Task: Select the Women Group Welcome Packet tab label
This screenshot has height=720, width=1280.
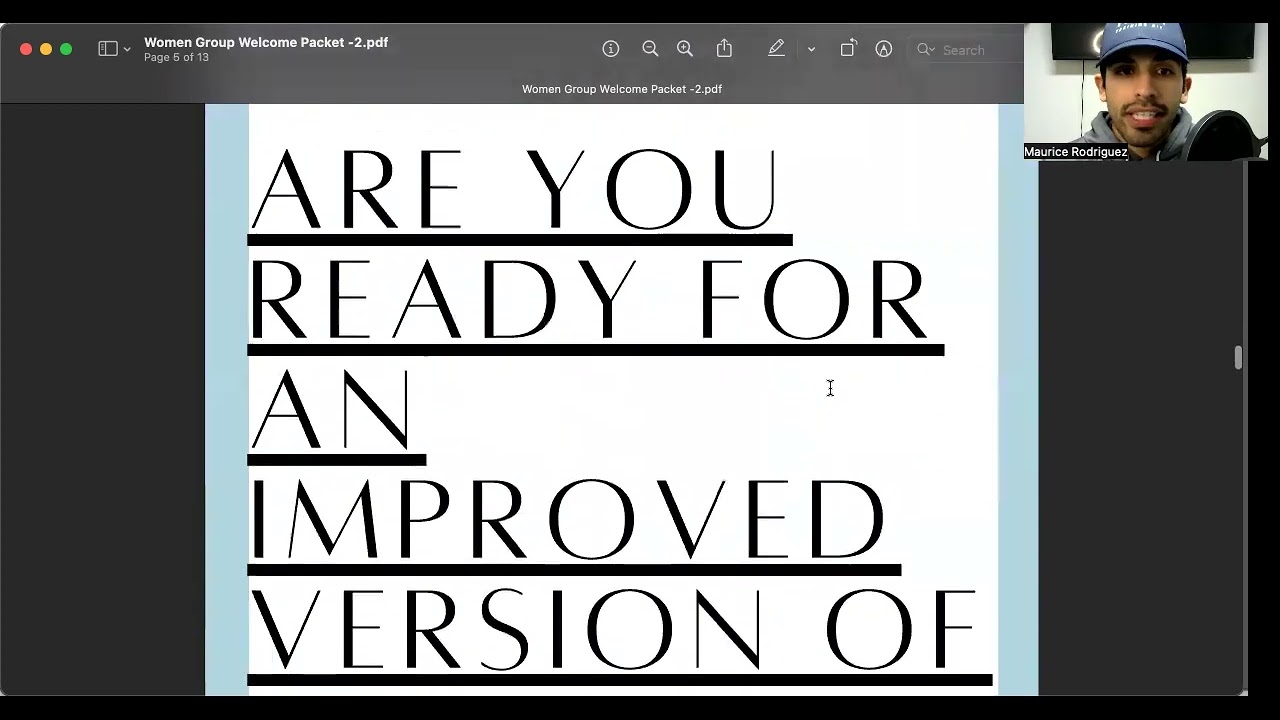Action: [622, 89]
